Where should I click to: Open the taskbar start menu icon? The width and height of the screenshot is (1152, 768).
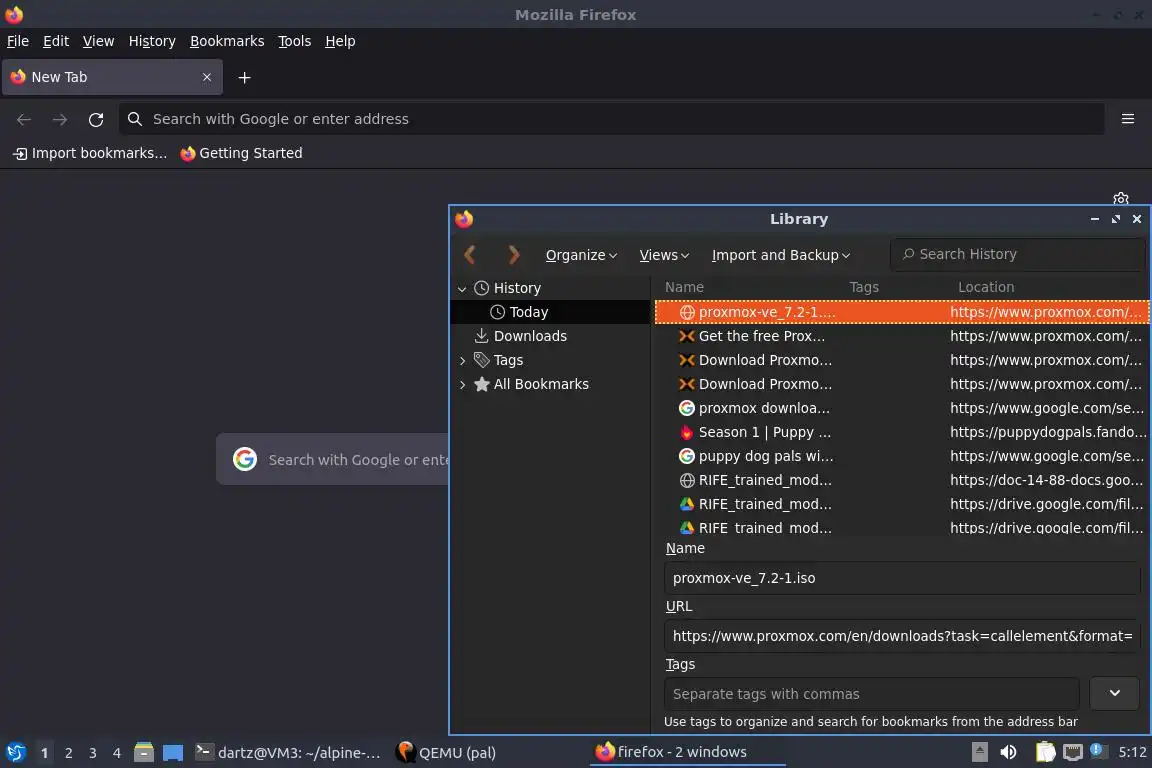(x=15, y=753)
